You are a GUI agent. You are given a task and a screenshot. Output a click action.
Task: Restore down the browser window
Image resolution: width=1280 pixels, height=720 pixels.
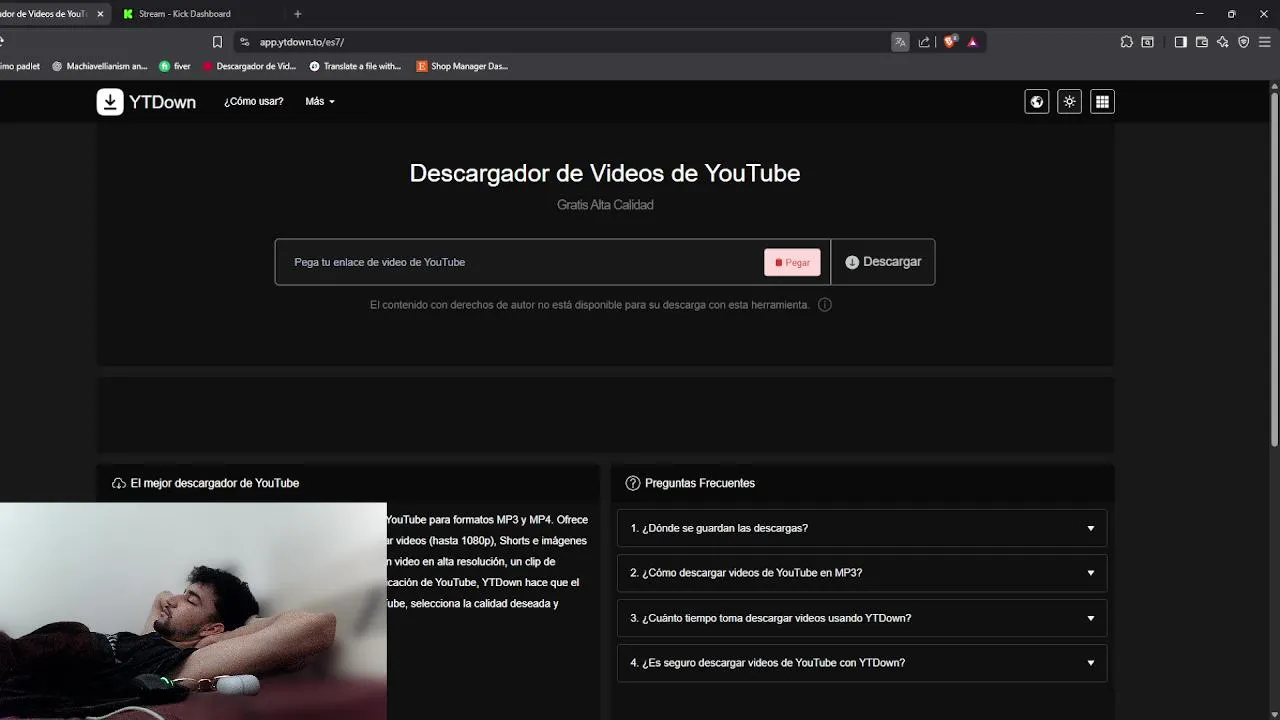[x=1231, y=14]
